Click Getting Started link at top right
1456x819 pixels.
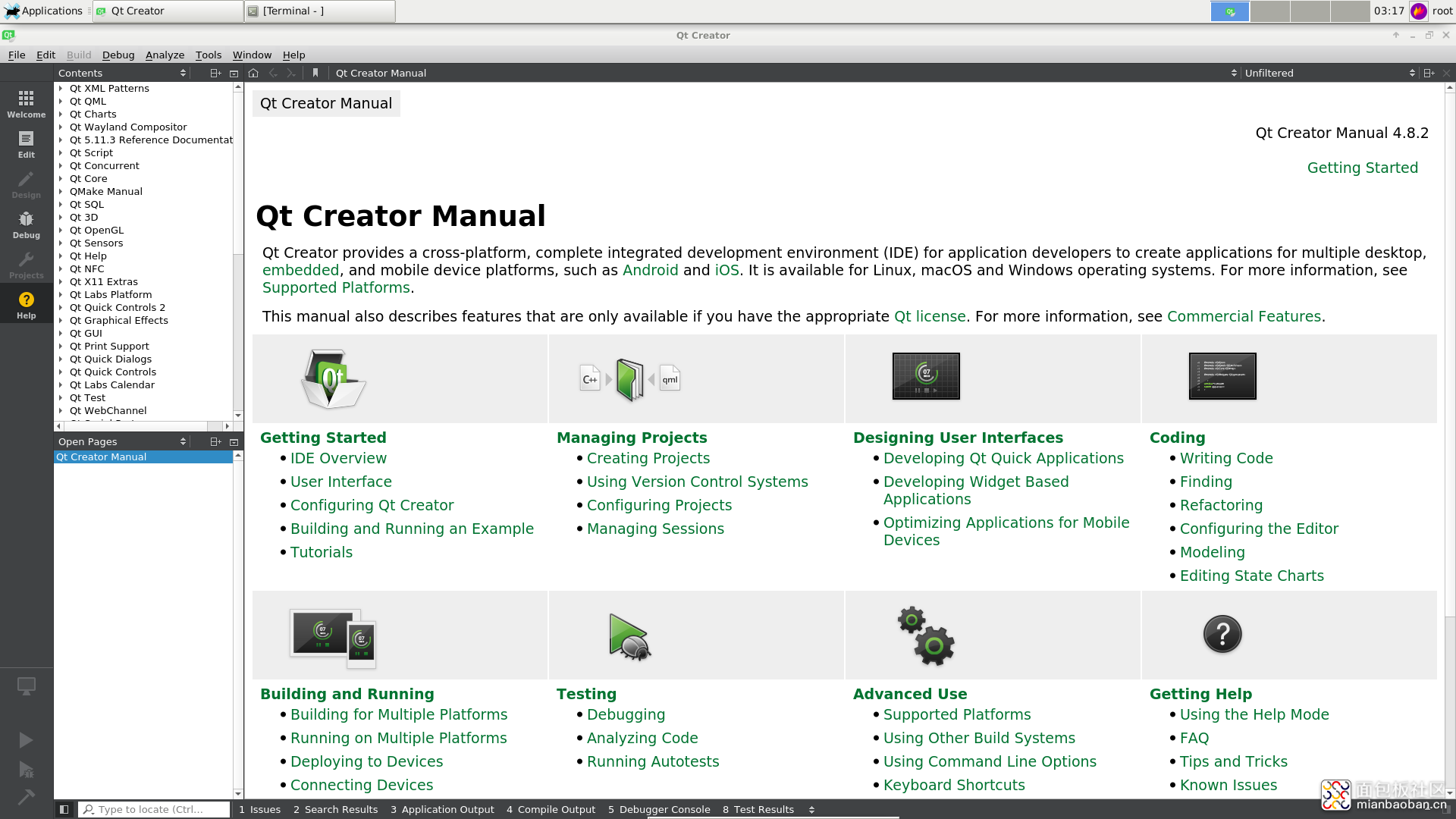[x=1362, y=168]
